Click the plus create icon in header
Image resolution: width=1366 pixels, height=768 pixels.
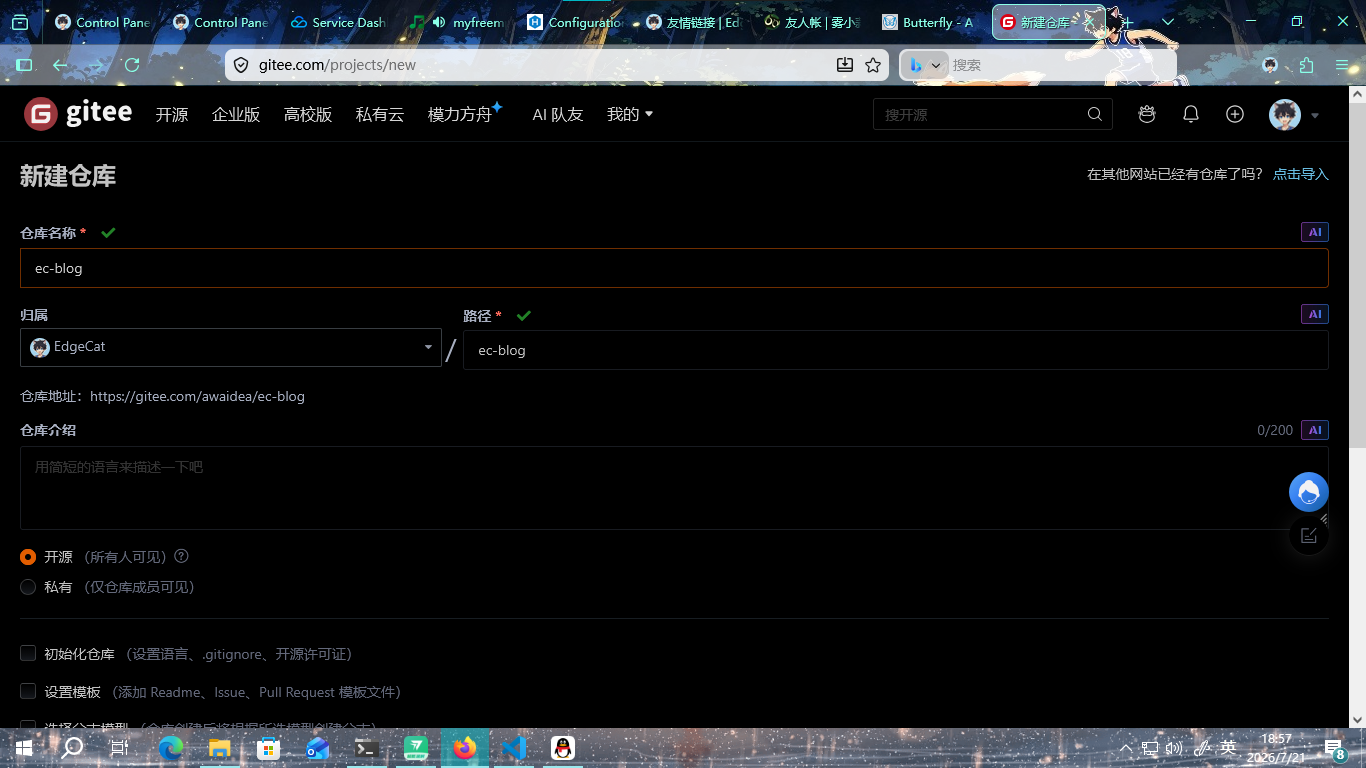tap(1235, 114)
